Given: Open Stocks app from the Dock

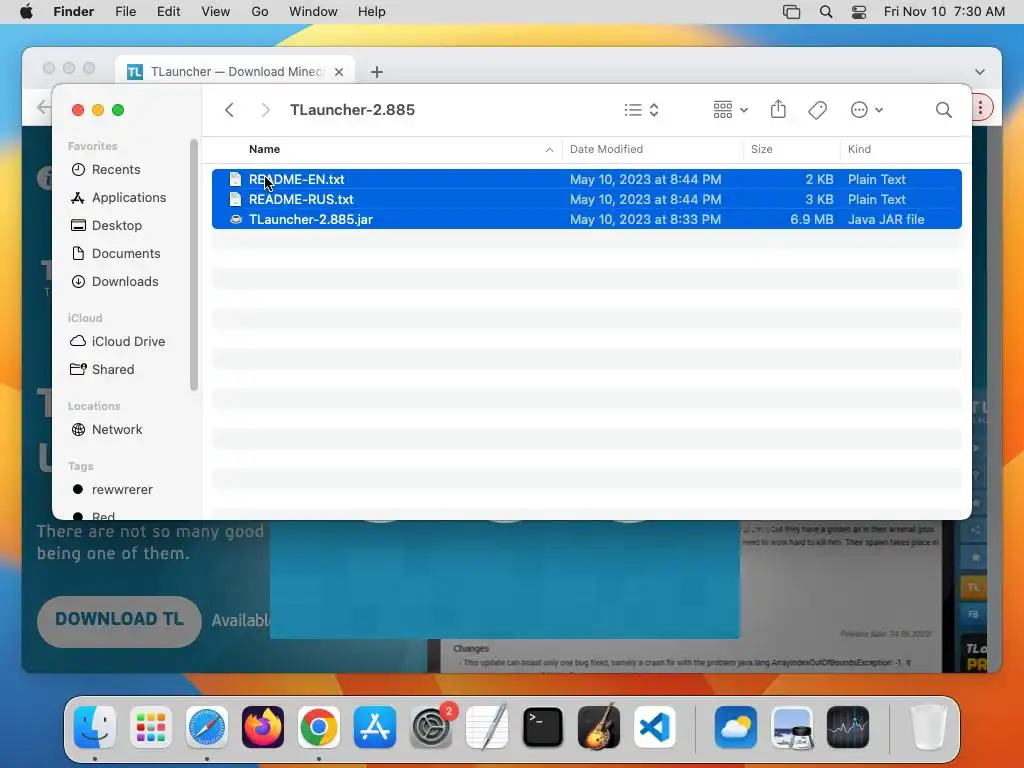Looking at the screenshot, I should pyautogui.click(x=848, y=727).
